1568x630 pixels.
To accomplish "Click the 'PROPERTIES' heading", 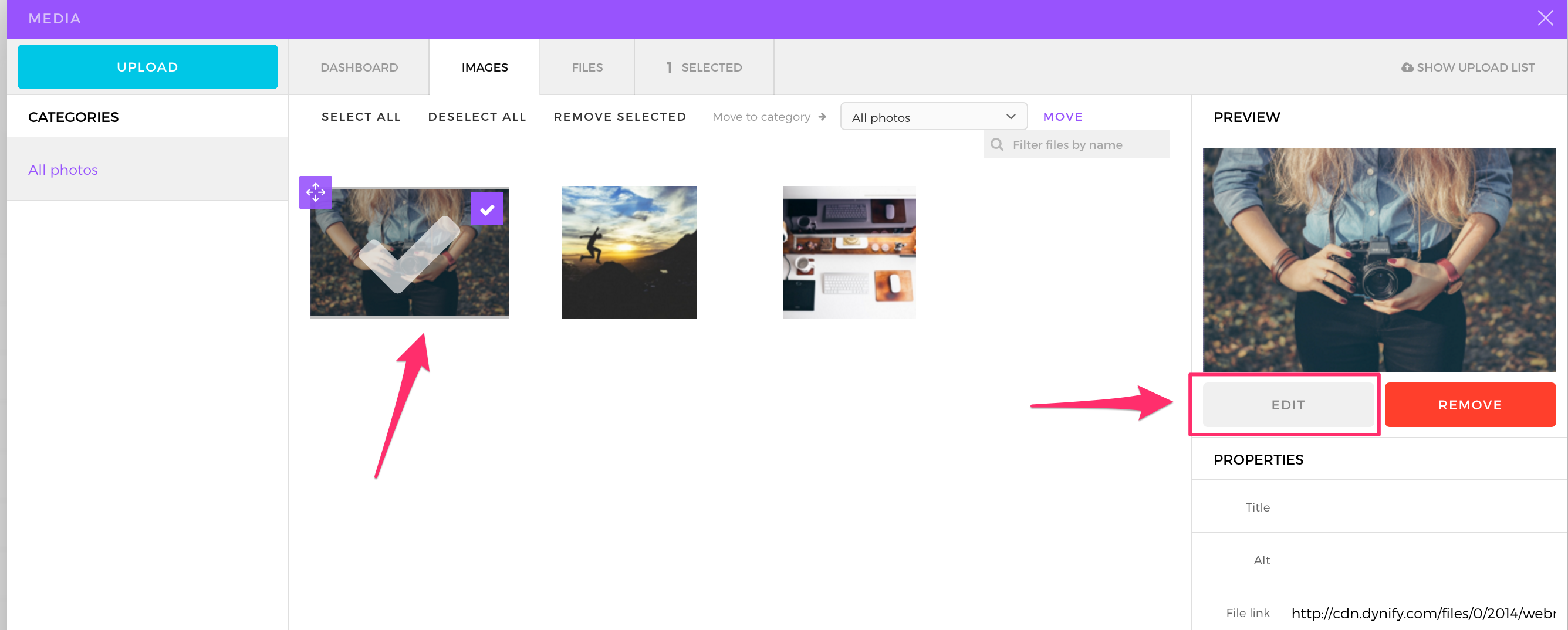I will point(1258,459).
